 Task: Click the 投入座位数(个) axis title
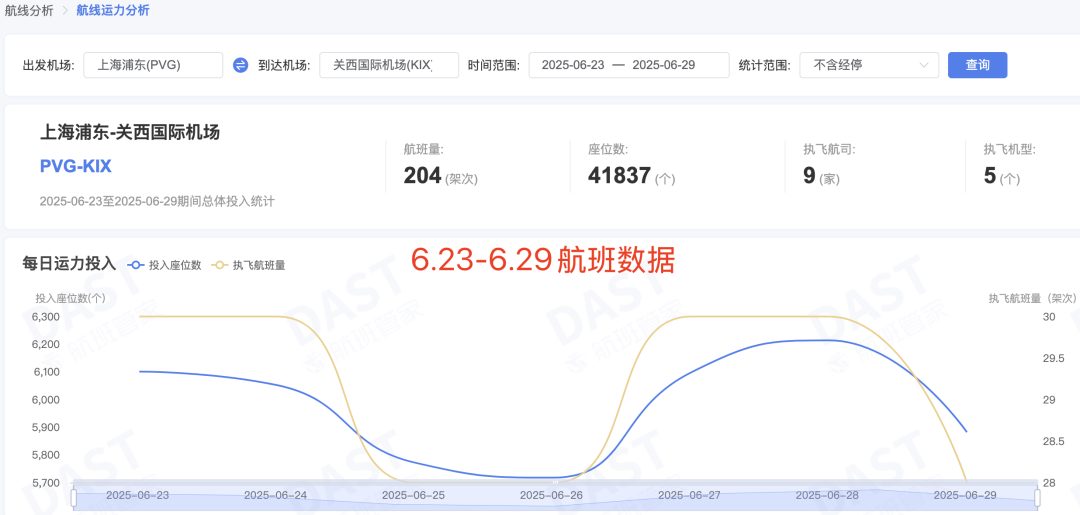coord(70,298)
